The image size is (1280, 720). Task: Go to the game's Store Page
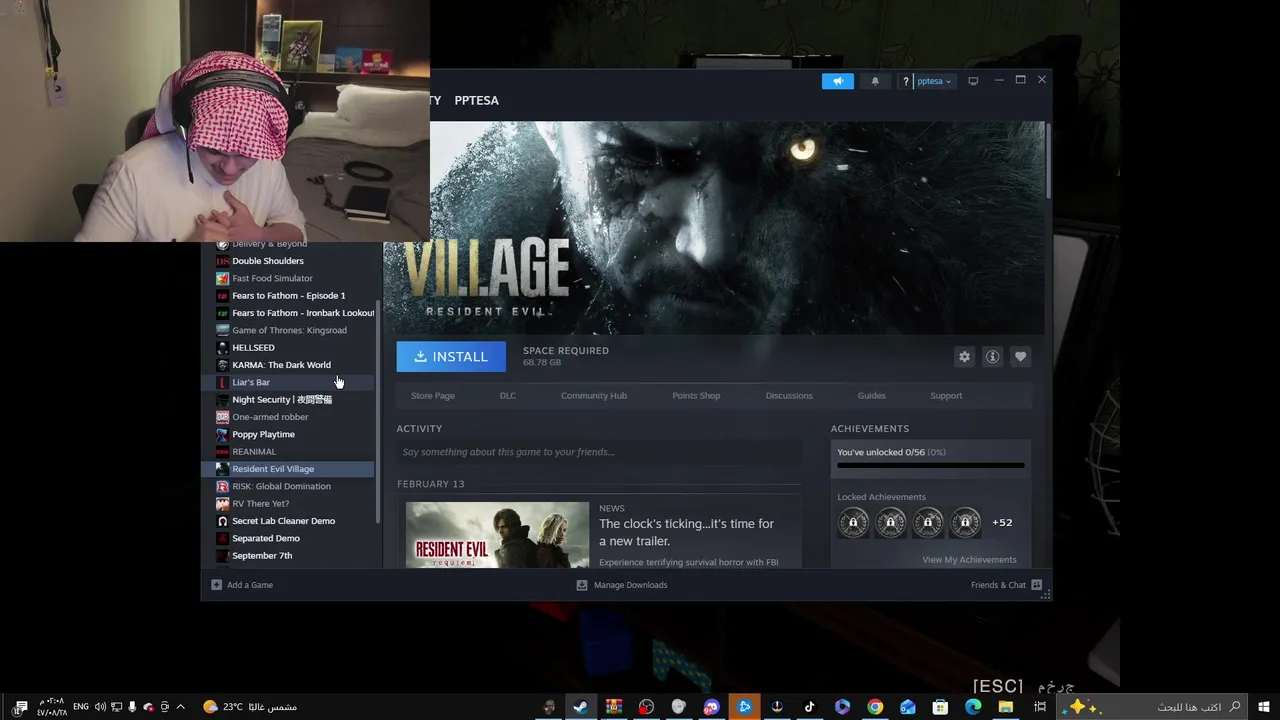tap(433, 396)
